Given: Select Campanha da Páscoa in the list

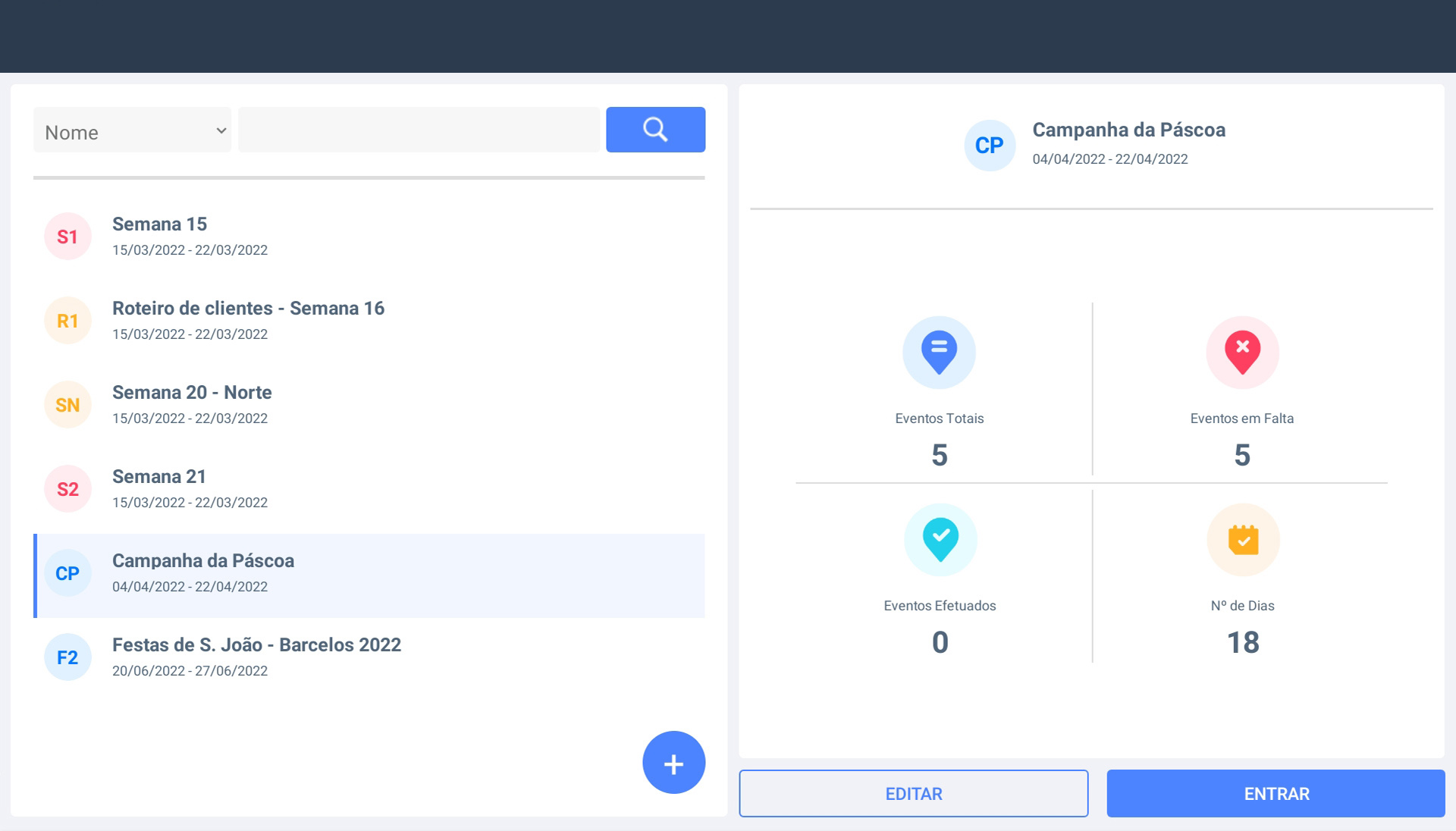Looking at the screenshot, I should coord(203,561).
